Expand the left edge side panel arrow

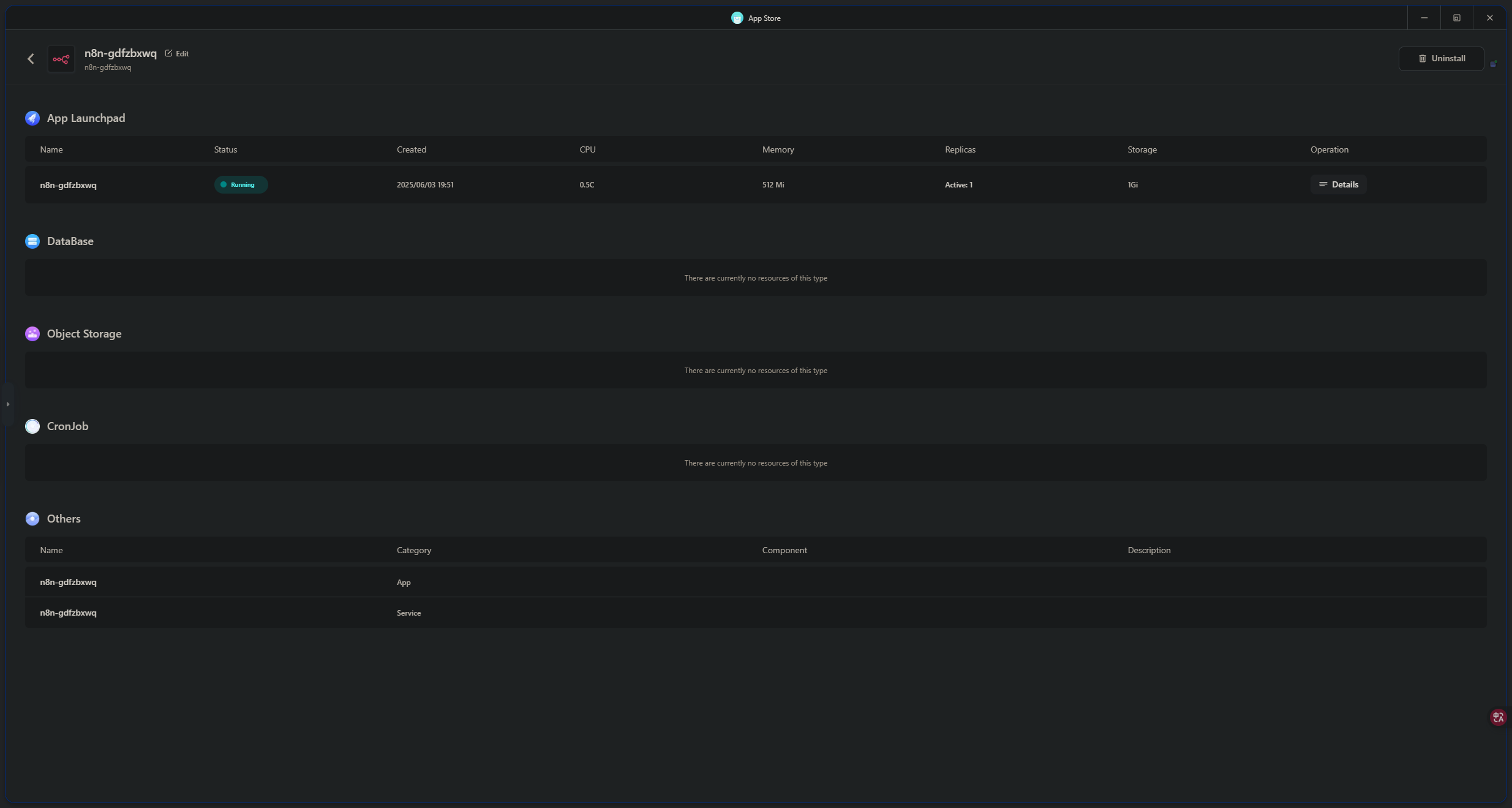[7, 404]
